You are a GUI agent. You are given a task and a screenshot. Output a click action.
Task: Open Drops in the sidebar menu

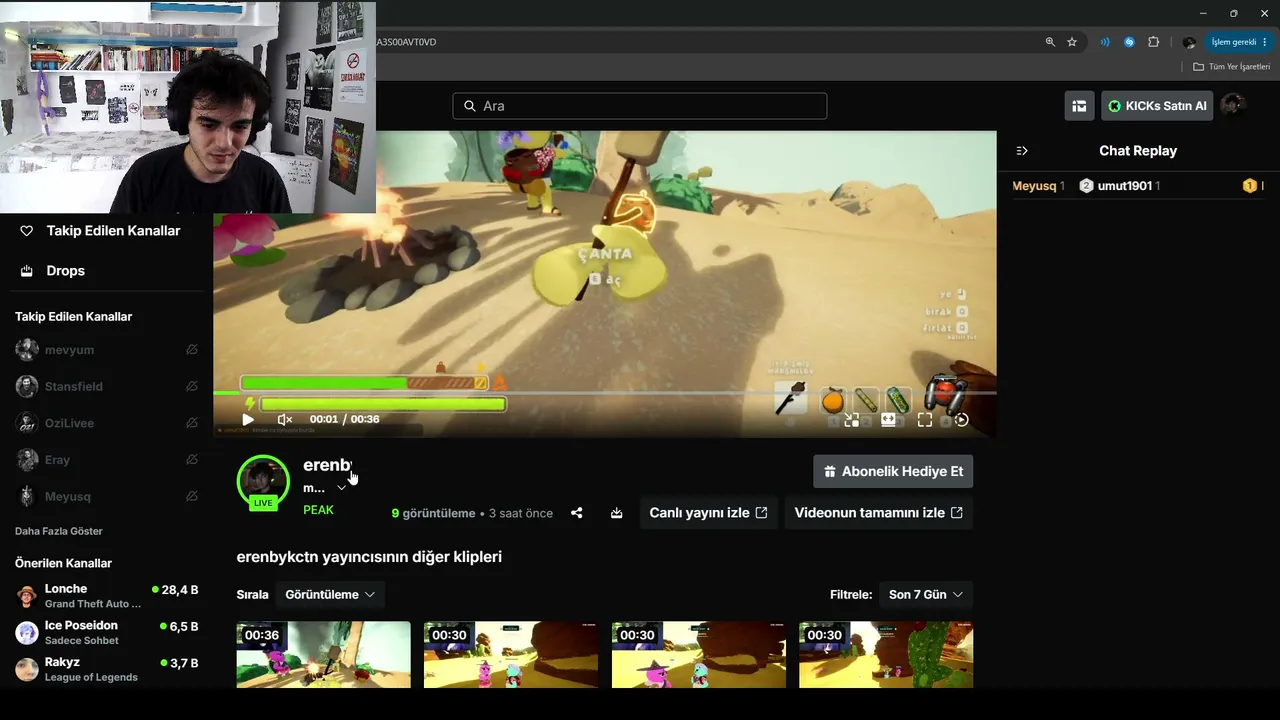tap(54, 271)
